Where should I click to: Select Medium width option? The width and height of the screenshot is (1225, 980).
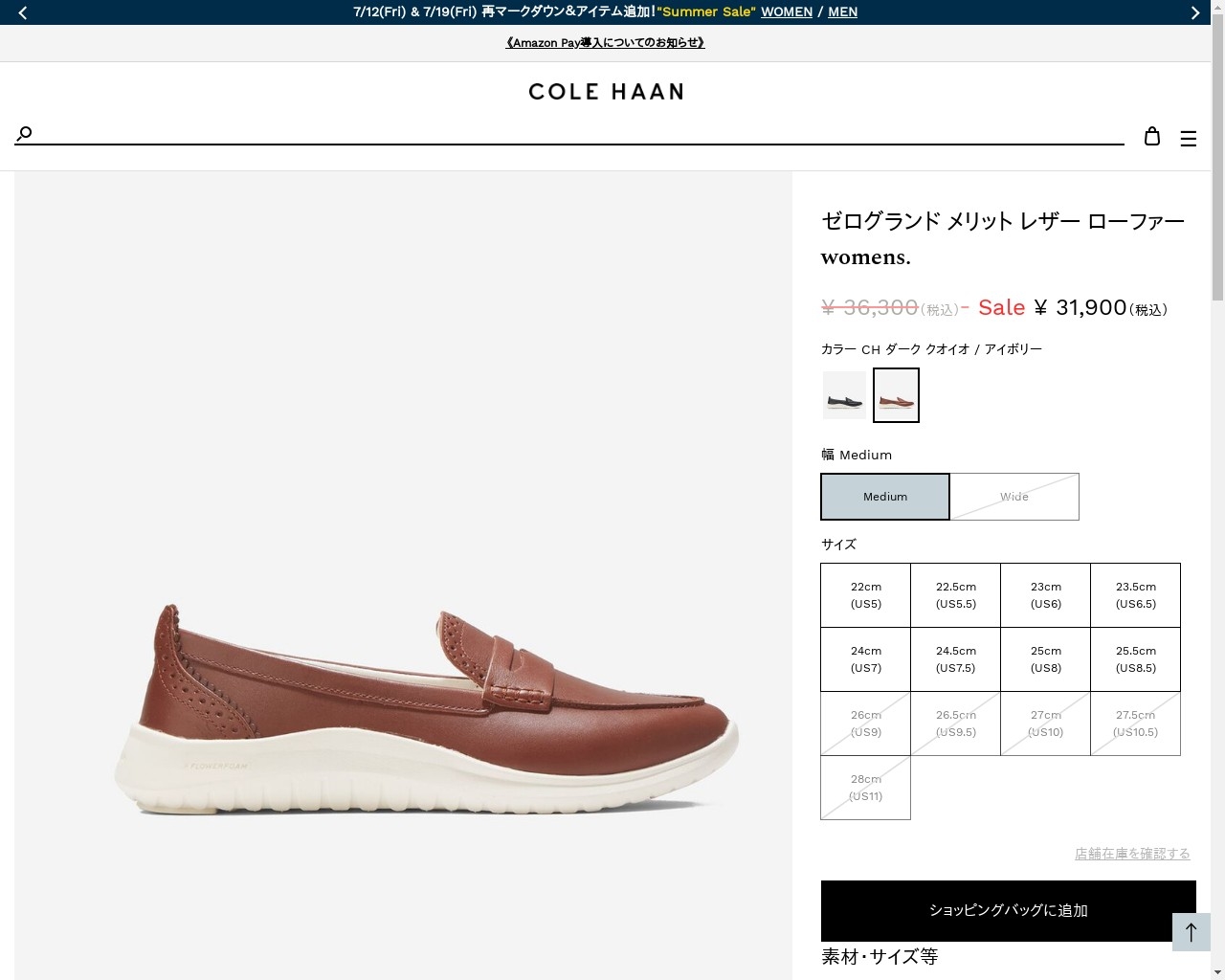[x=885, y=497]
